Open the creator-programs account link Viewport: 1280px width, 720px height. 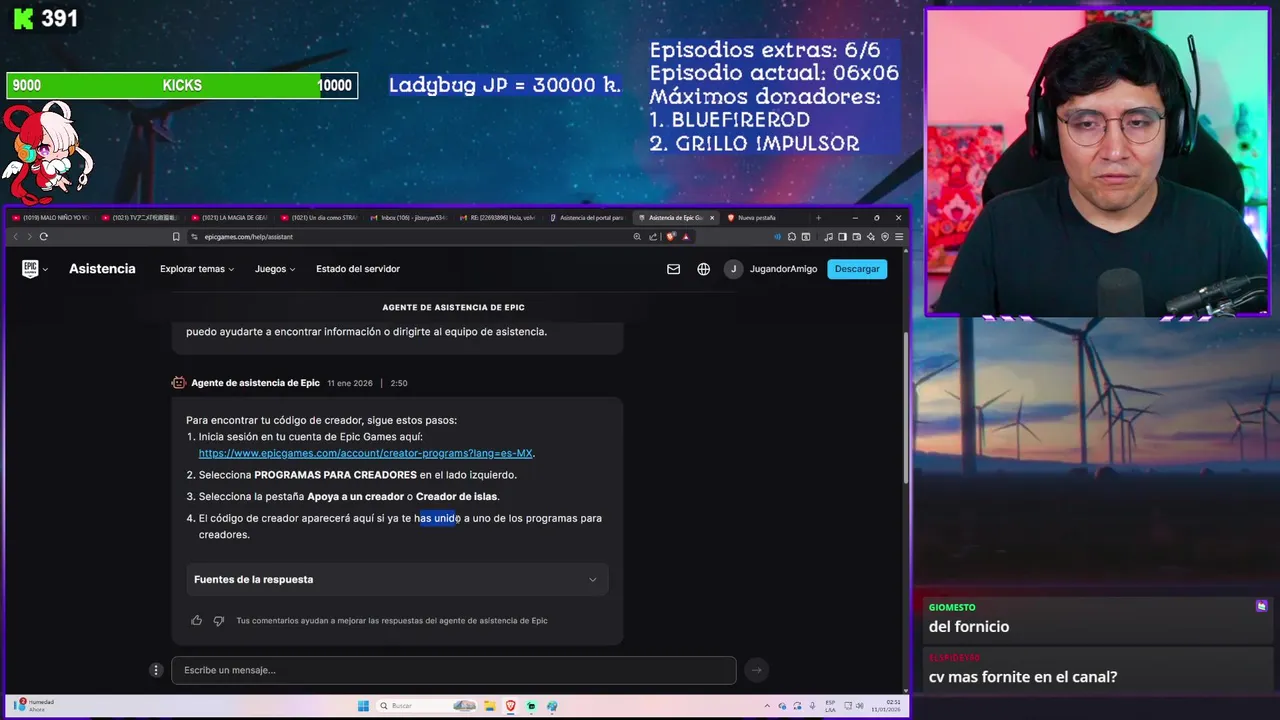pyautogui.click(x=365, y=453)
